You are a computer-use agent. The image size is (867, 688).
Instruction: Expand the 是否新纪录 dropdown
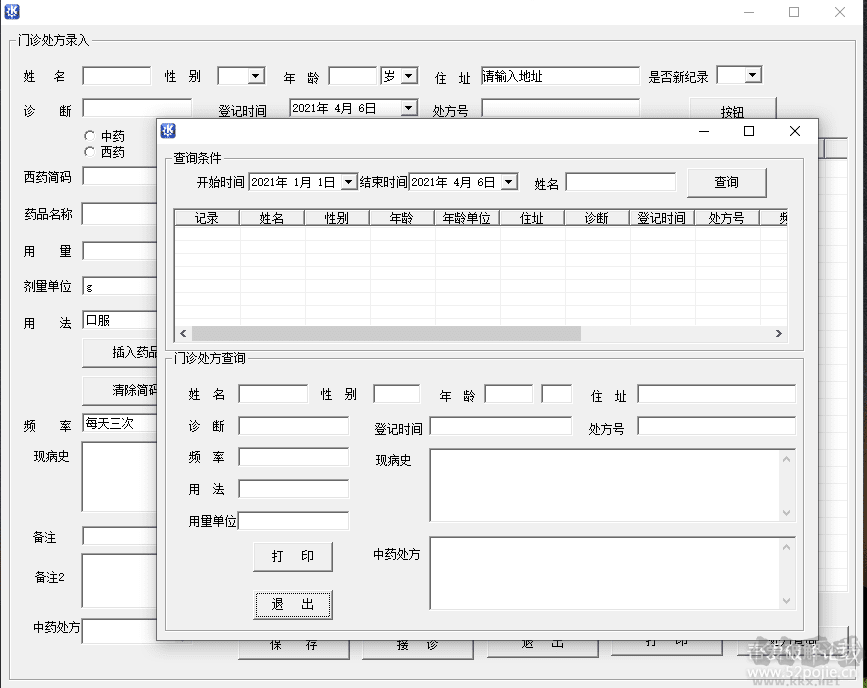point(752,76)
